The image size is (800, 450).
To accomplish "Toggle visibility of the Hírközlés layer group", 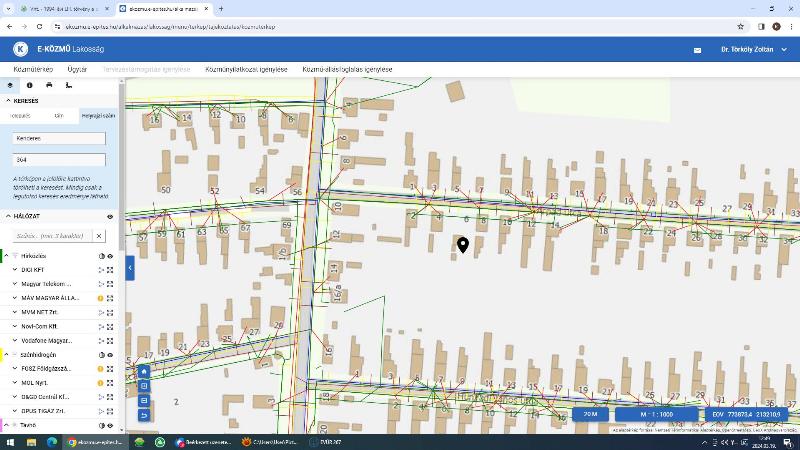I will coord(110,256).
